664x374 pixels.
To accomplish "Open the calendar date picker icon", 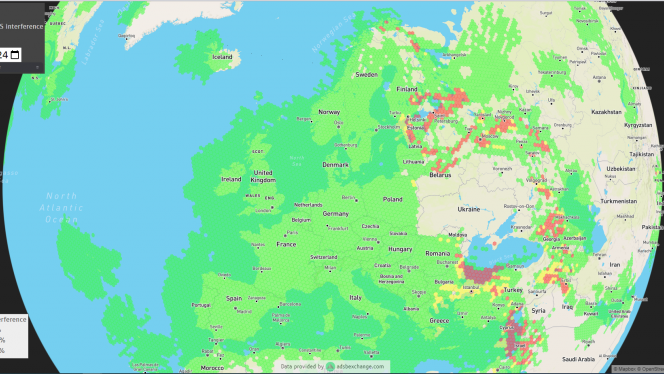I will coord(15,55).
